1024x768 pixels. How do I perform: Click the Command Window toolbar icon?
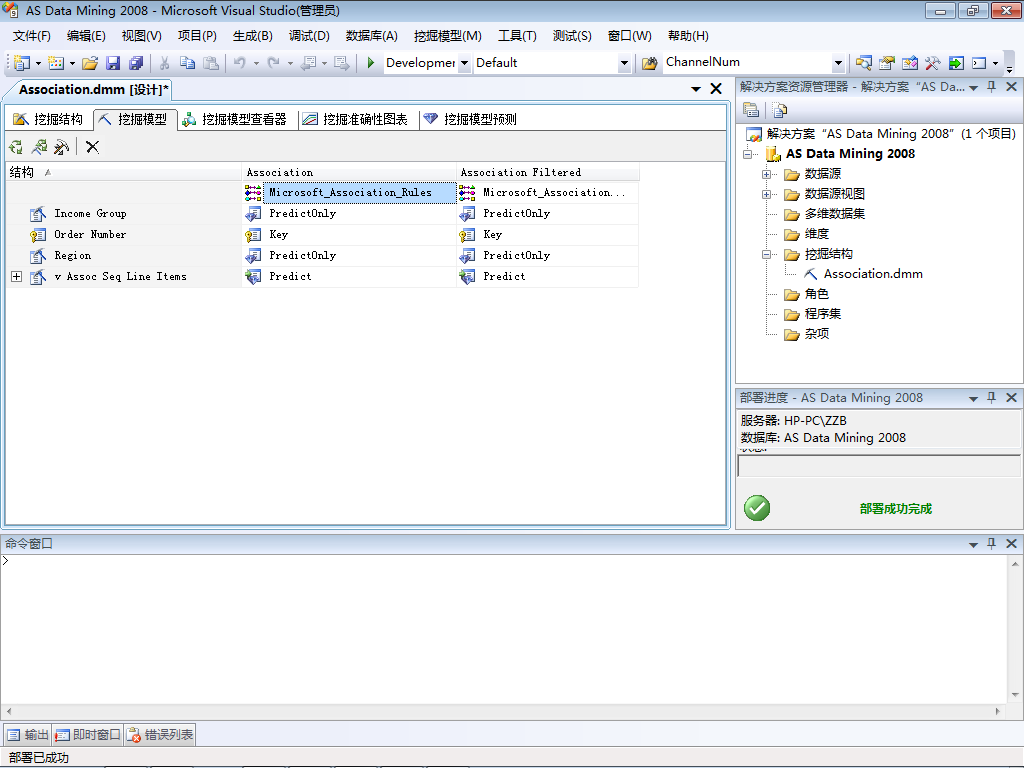(979, 63)
